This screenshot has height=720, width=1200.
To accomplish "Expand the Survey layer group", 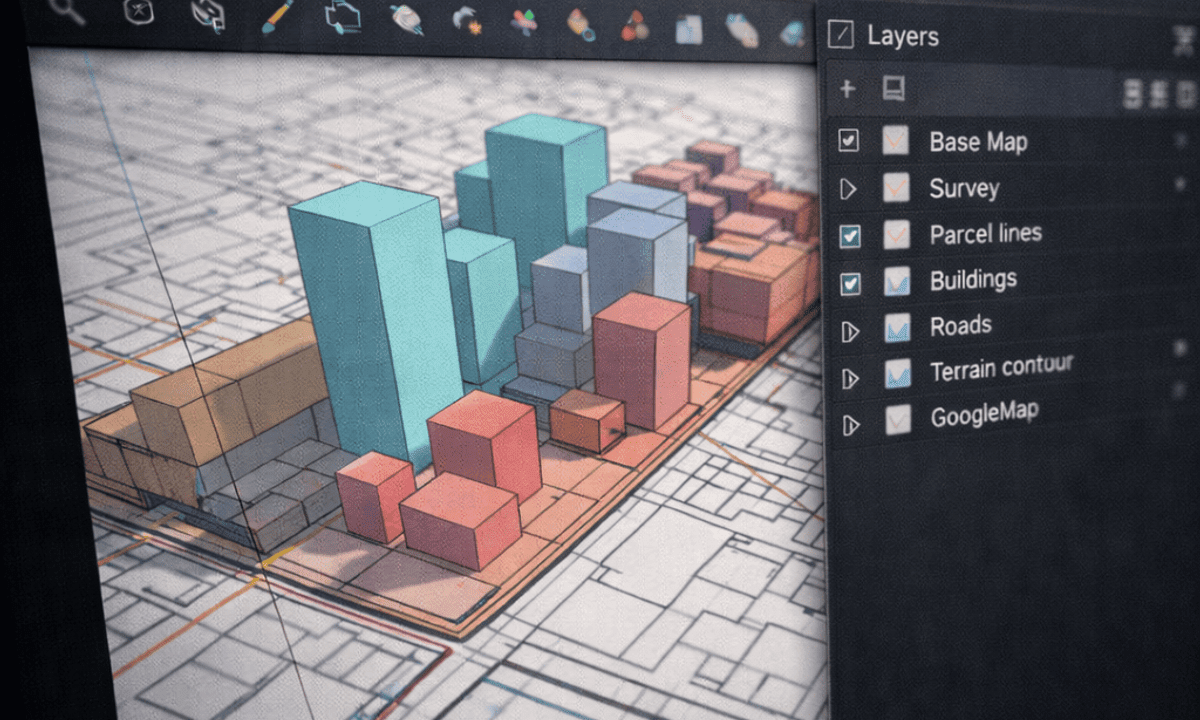I will pyautogui.click(x=850, y=188).
